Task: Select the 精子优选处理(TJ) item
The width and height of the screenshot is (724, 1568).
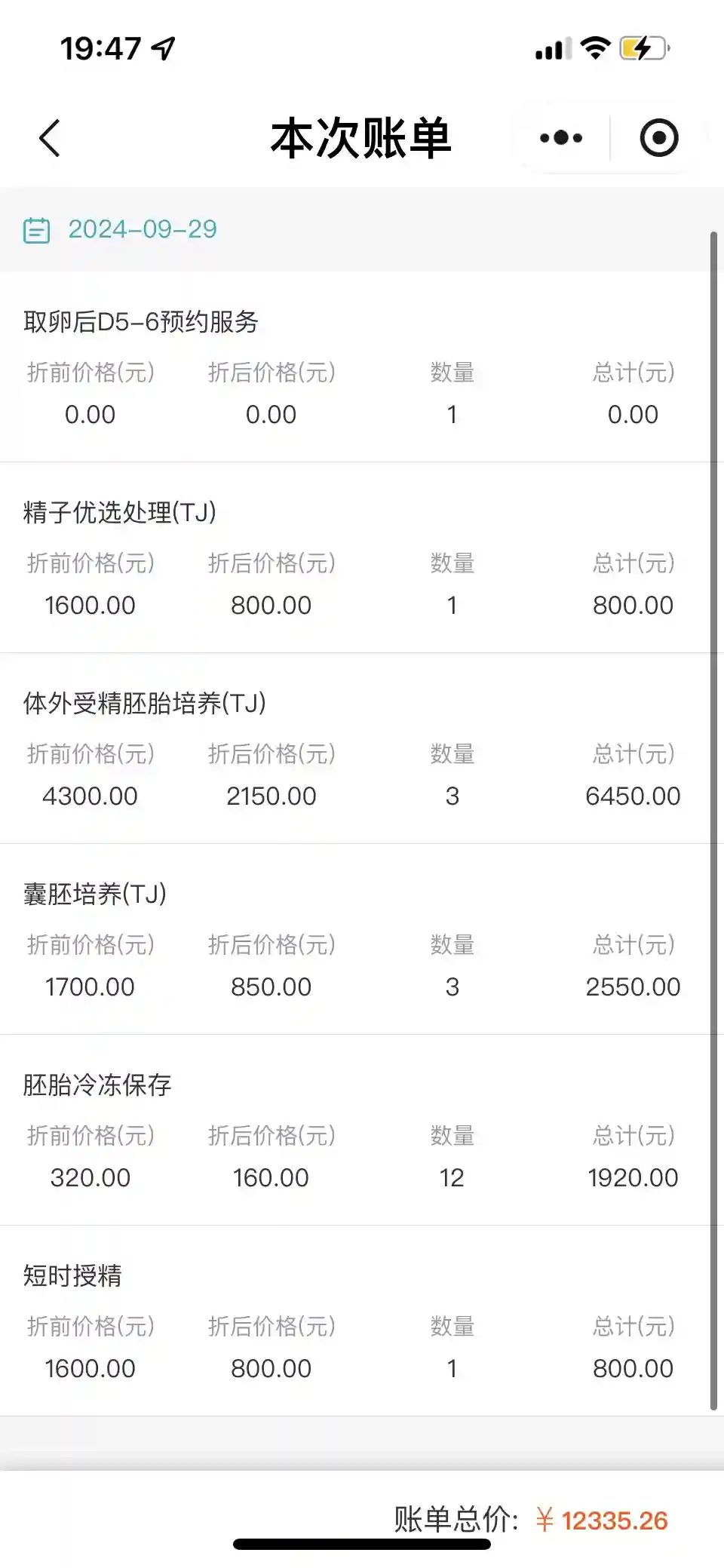Action: 120,513
